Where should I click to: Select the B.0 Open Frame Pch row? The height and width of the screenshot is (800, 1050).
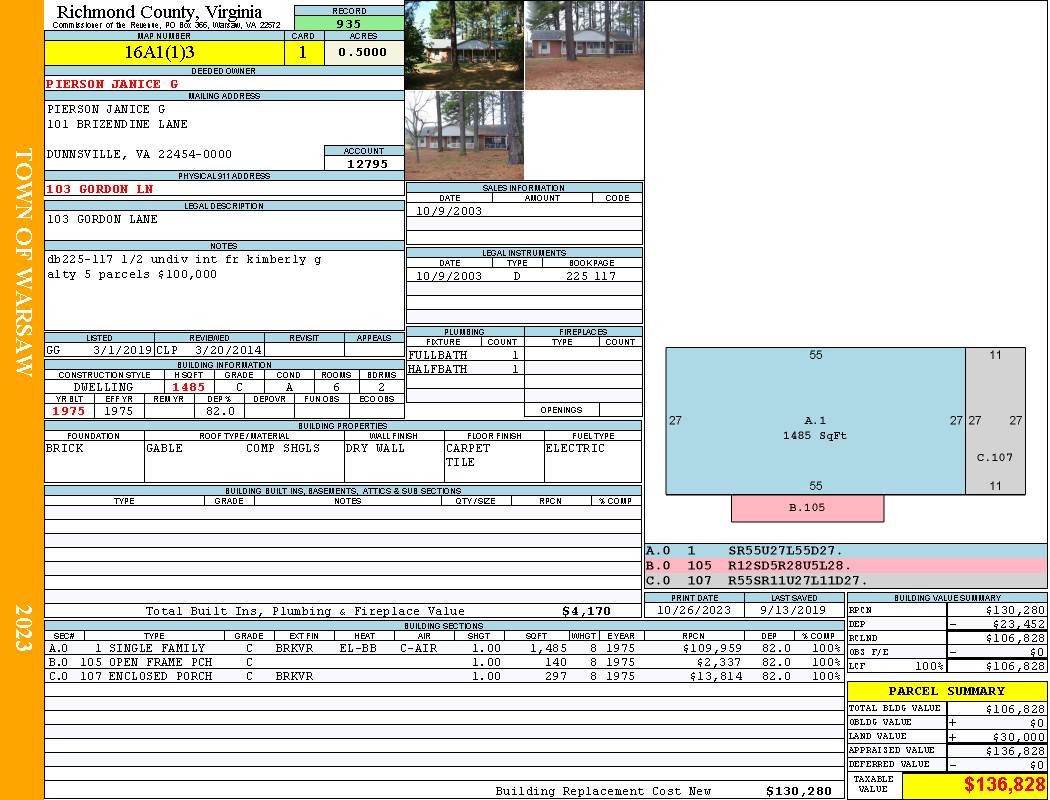[x=444, y=662]
